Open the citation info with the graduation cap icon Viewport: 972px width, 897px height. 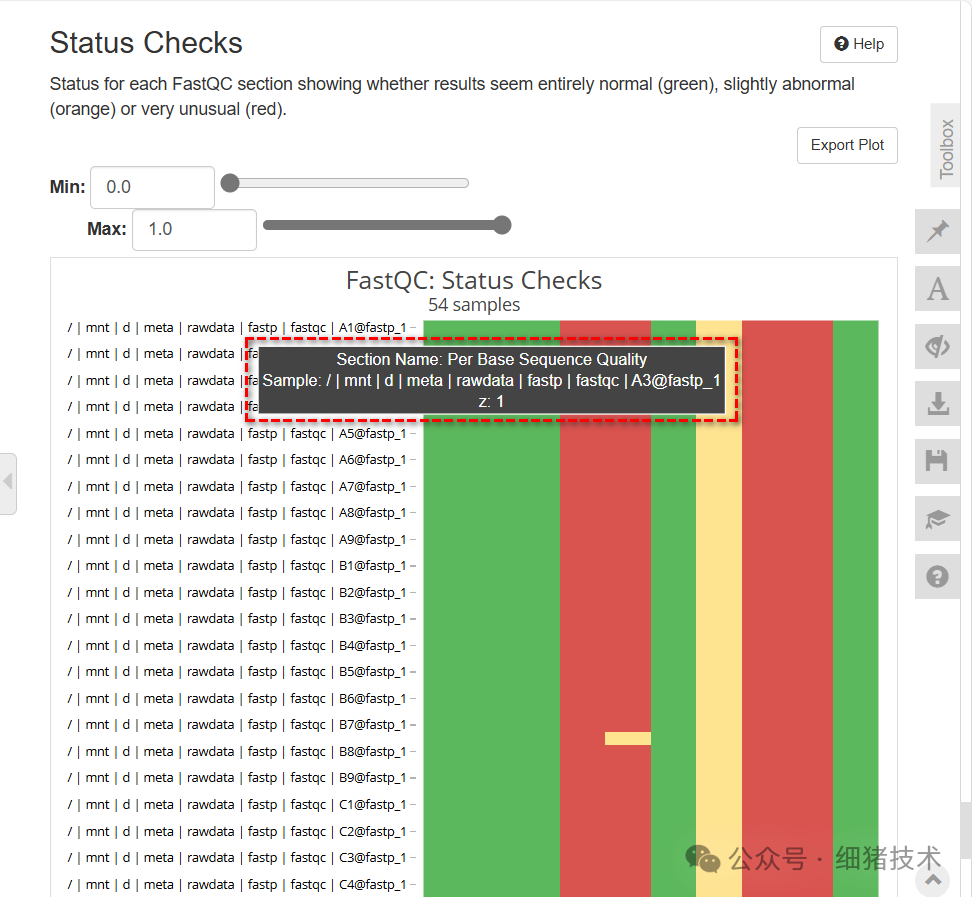[937, 518]
